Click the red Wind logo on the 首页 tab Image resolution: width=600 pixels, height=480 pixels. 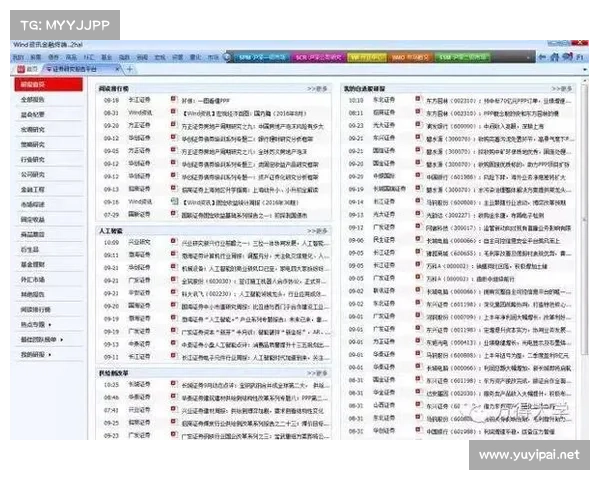tap(21, 69)
